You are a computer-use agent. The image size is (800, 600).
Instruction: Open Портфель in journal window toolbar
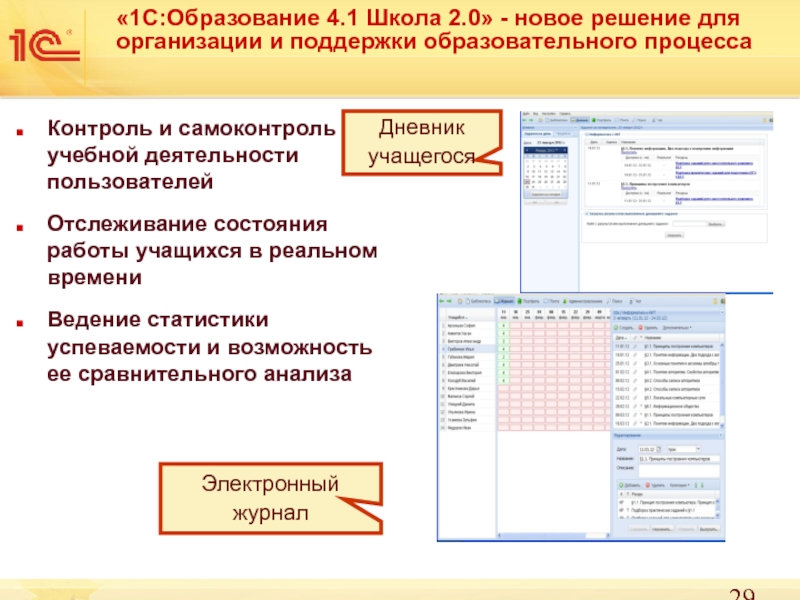[x=529, y=301]
